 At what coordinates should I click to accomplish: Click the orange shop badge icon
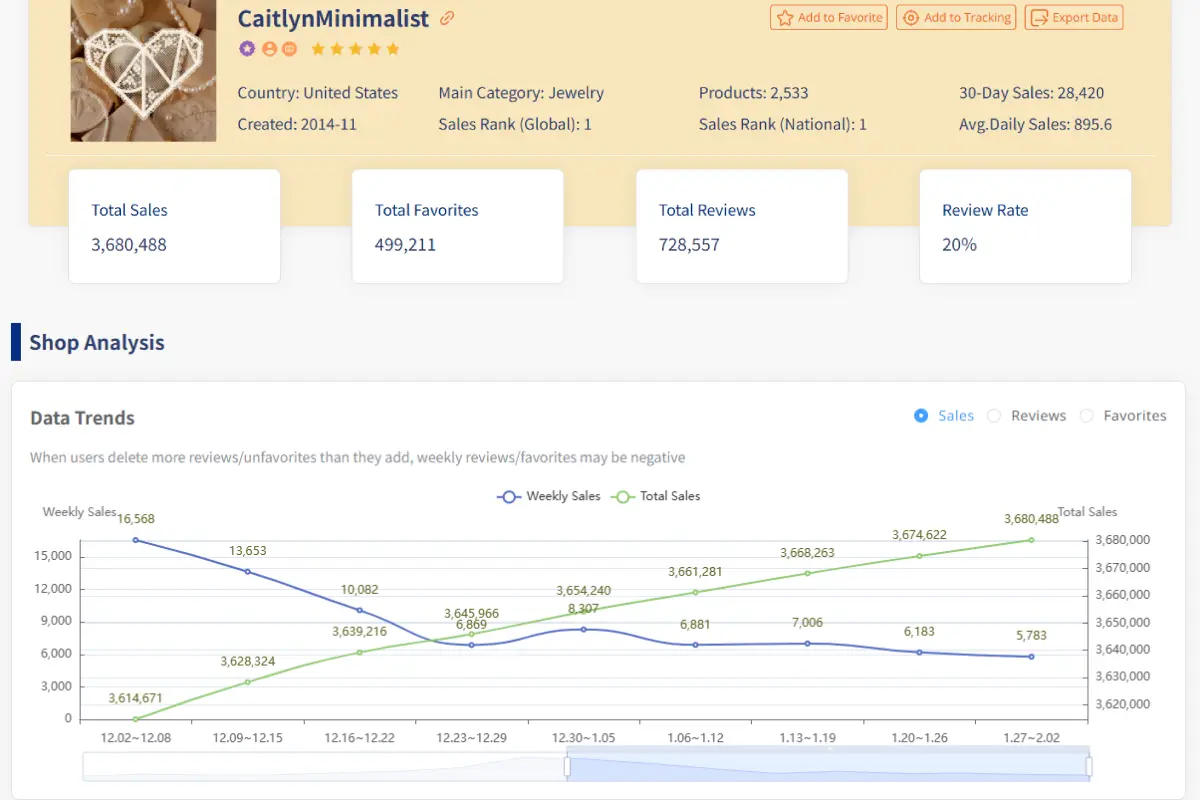pos(291,47)
